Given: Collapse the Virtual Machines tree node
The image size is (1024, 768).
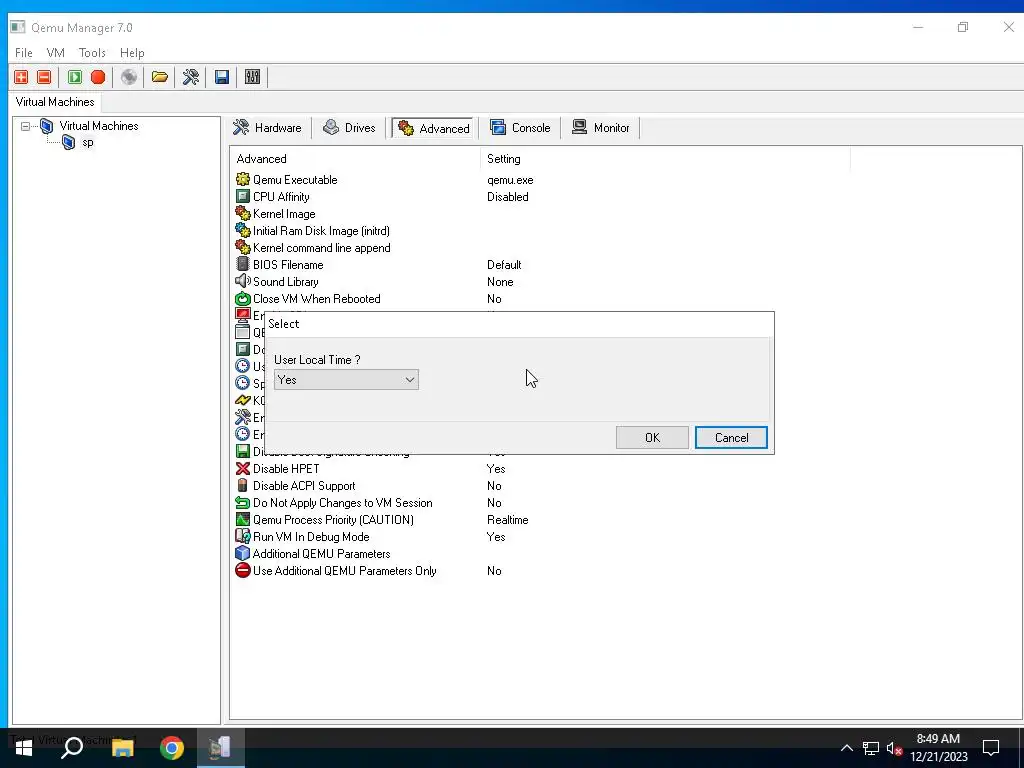Looking at the screenshot, I should 25,126.
